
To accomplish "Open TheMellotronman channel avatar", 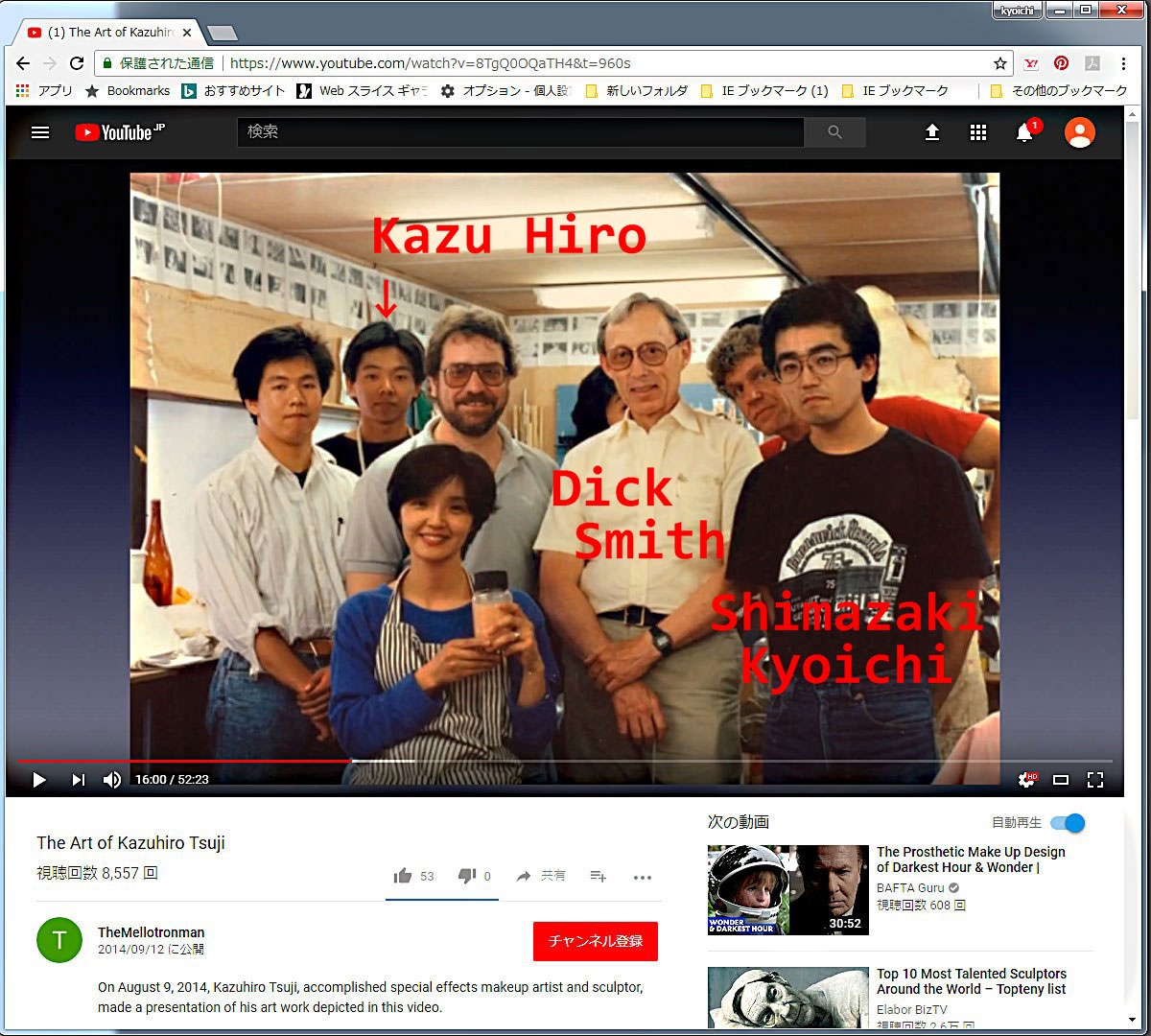I will [59, 940].
